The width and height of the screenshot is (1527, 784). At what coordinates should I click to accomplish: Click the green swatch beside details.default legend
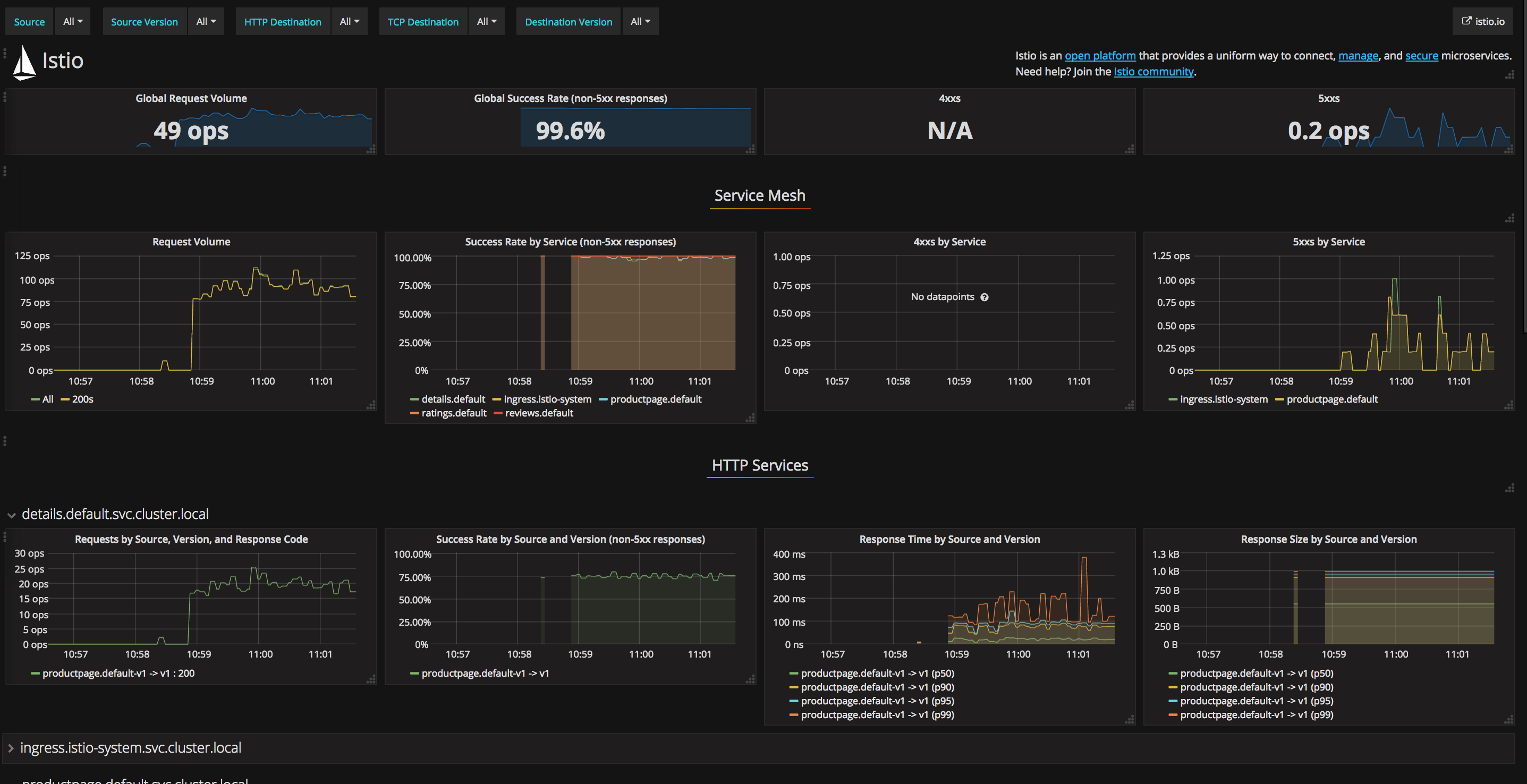pos(414,399)
